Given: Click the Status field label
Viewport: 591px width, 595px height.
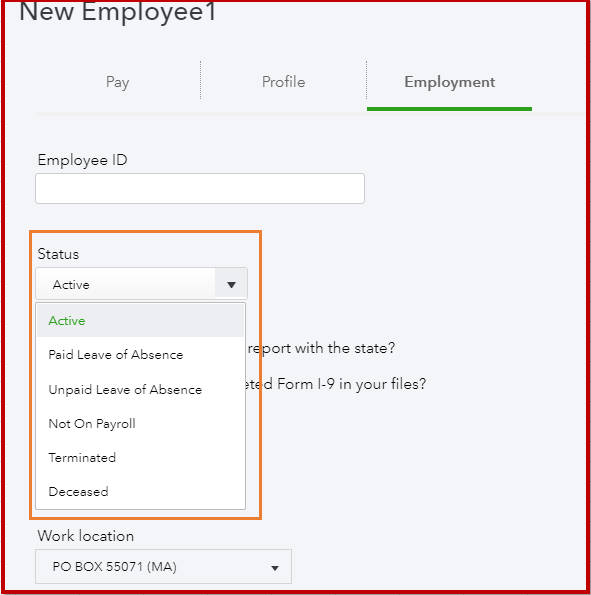Looking at the screenshot, I should point(58,254).
